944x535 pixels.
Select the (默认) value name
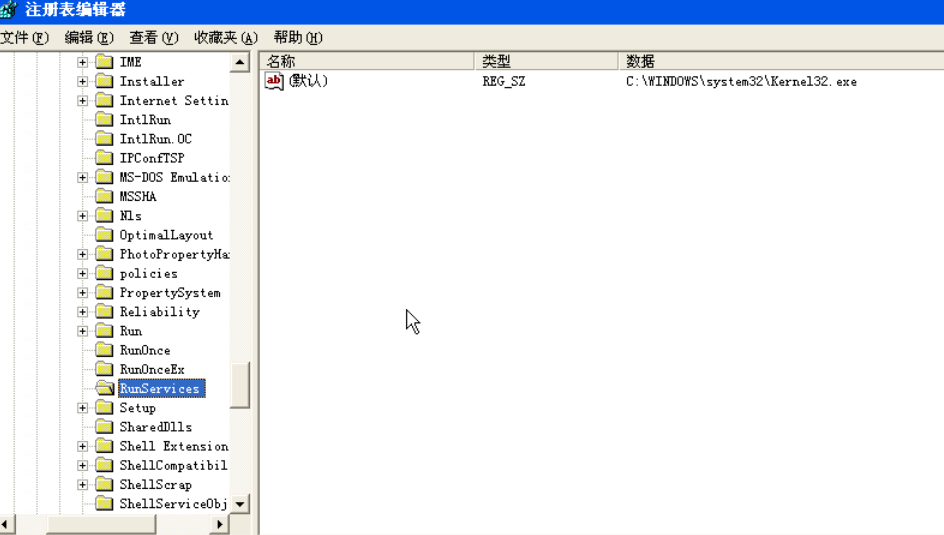pos(308,81)
